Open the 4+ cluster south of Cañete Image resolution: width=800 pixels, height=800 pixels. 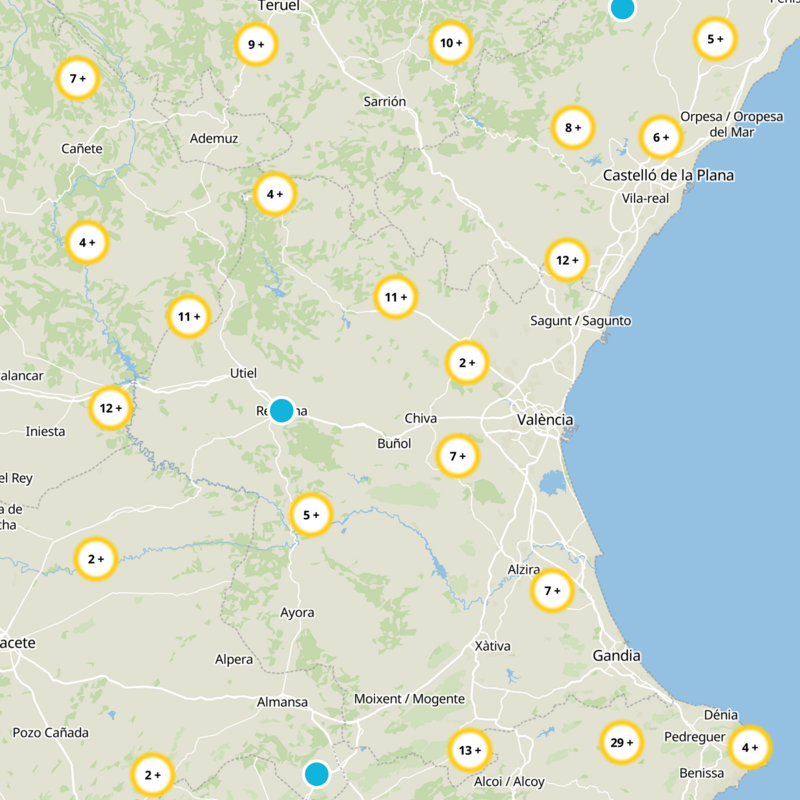pyautogui.click(x=87, y=242)
